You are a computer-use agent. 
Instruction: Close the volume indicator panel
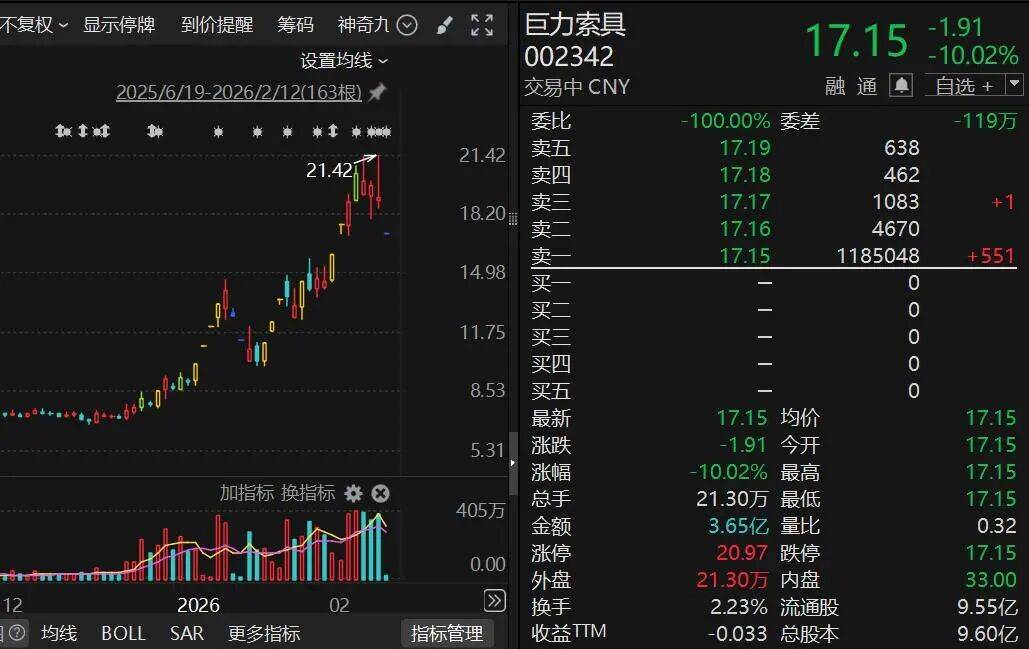[x=380, y=493]
